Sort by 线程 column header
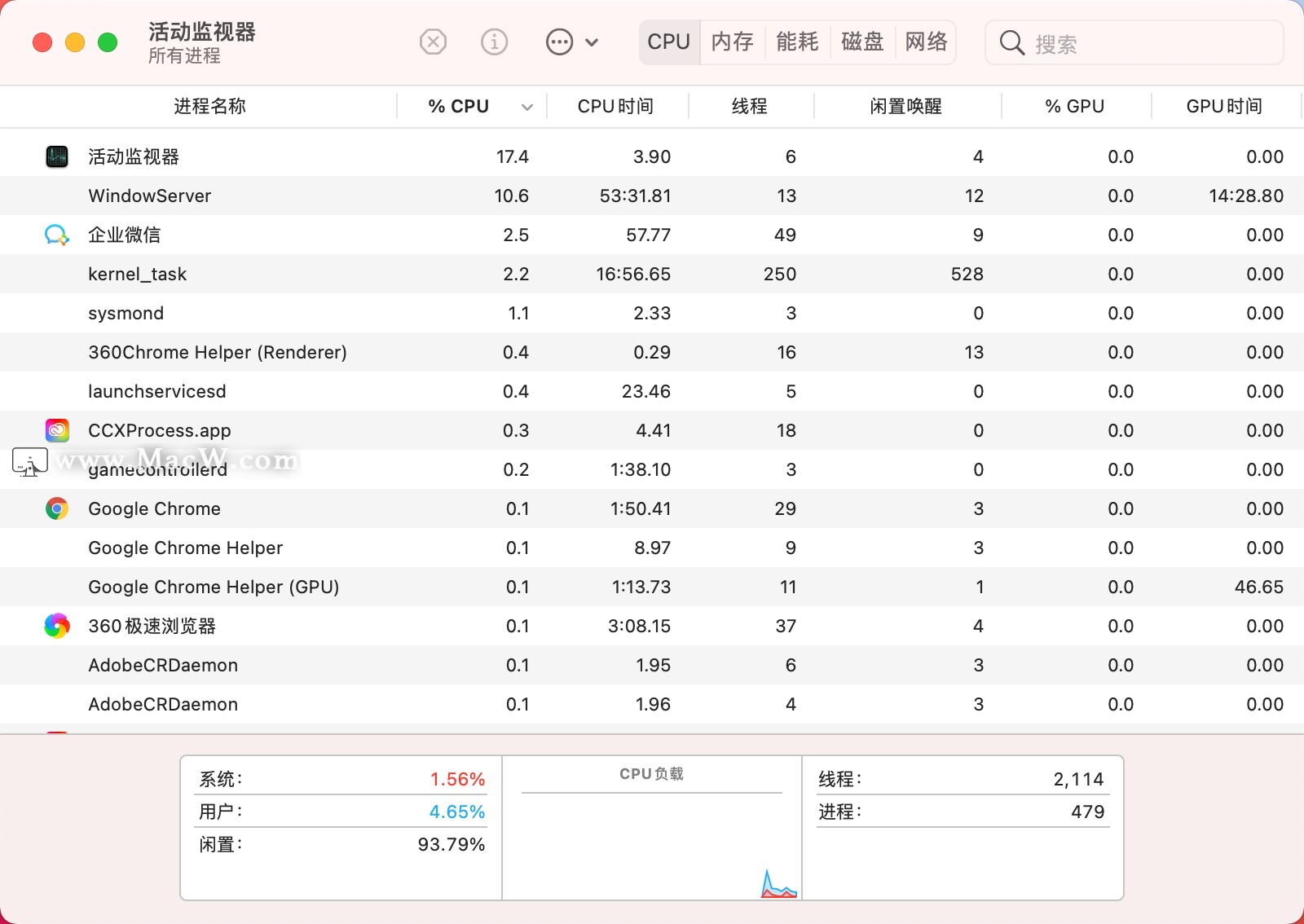This screenshot has height=924, width=1304. click(x=749, y=106)
